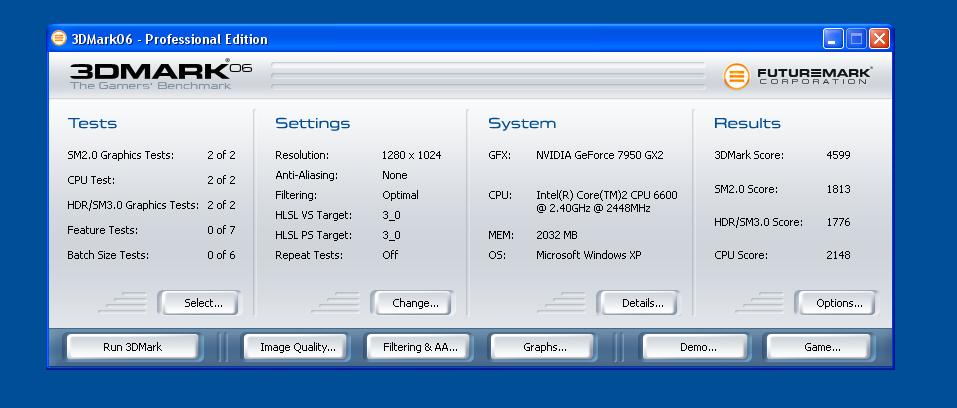The height and width of the screenshot is (408, 957).
Task: Maximize the 3DMark06 window
Action: click(856, 39)
